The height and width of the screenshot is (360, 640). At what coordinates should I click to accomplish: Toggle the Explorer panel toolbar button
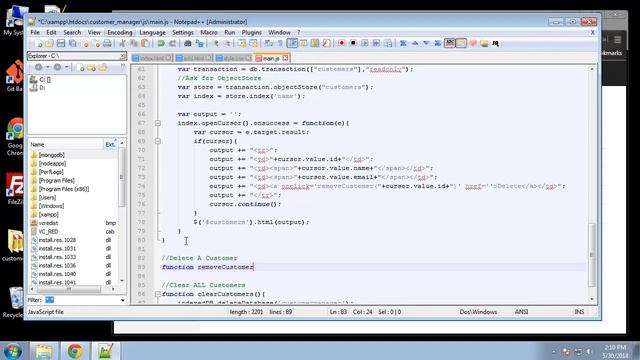point(461,43)
